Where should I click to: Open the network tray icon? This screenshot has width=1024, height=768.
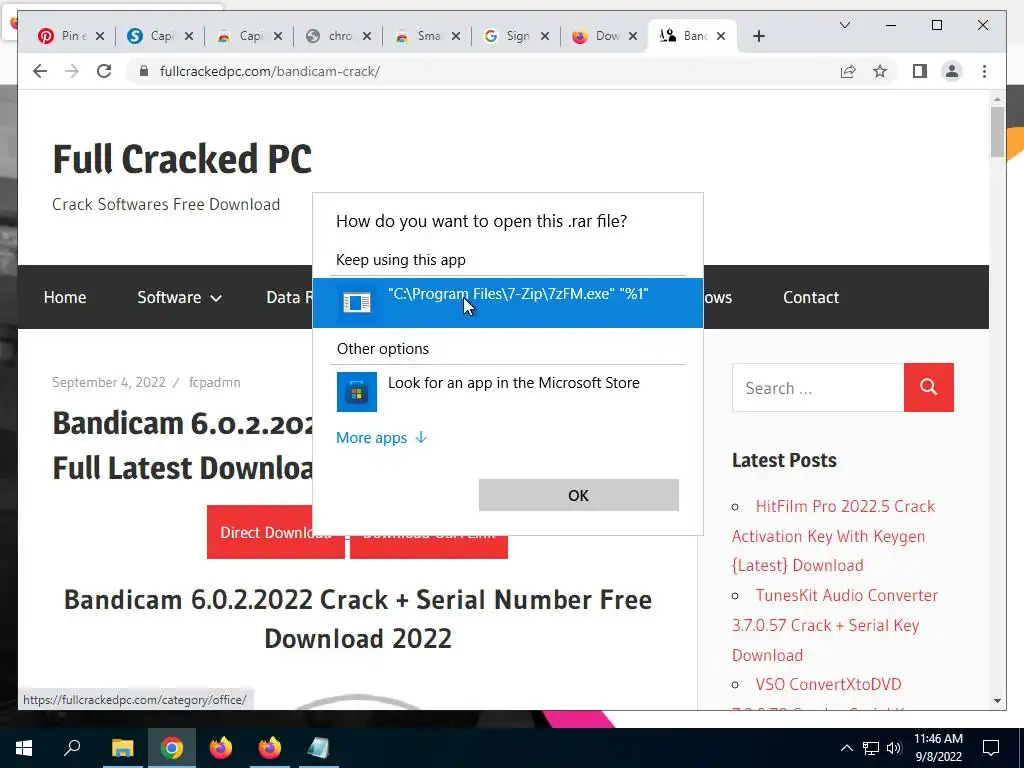click(x=871, y=748)
